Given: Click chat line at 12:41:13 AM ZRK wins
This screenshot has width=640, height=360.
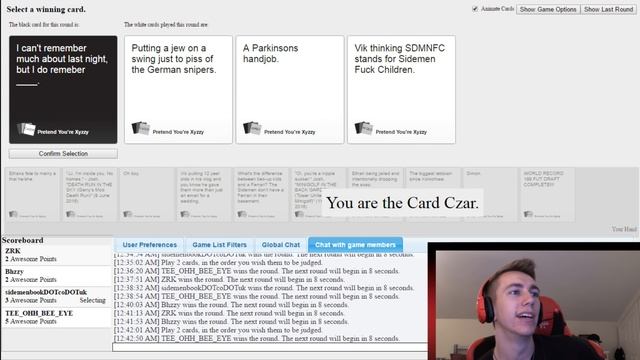Looking at the screenshot, I should (229, 313).
